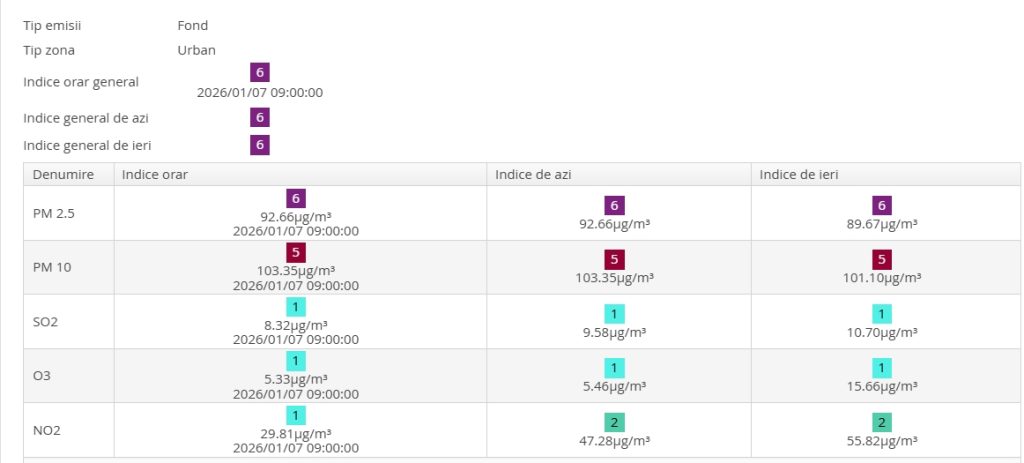Select the SO2 row label
Viewport: 1024px width, 463px height.
(47, 321)
